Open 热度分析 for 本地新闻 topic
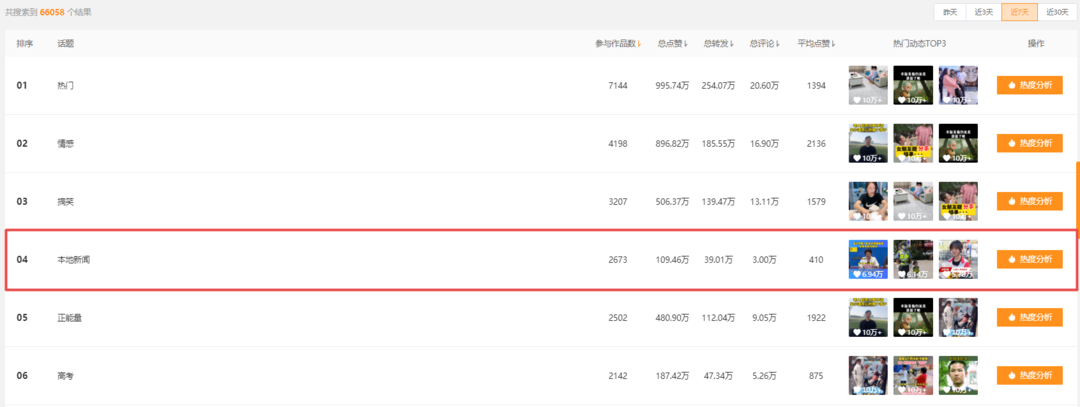The width and height of the screenshot is (1080, 407). click(x=1029, y=260)
